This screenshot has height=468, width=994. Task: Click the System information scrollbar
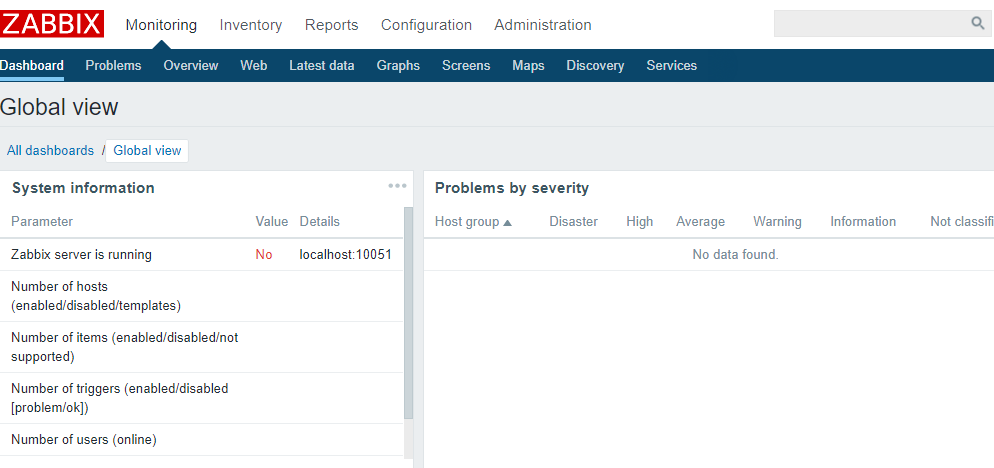click(x=408, y=312)
